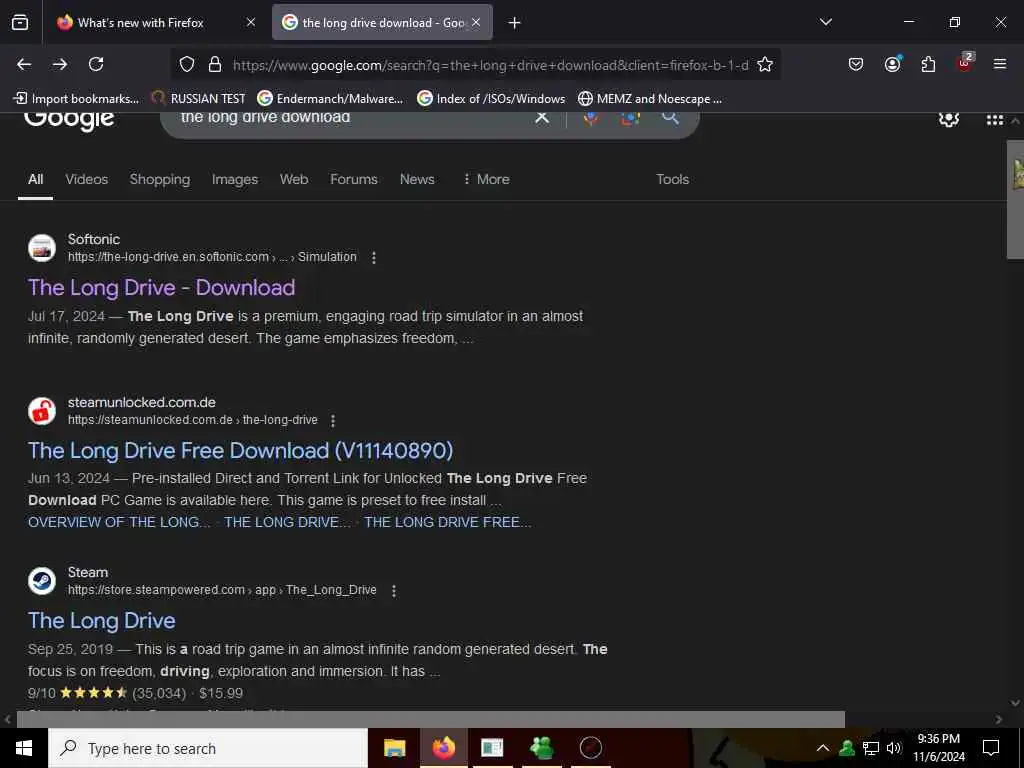Open a new browser tab
Screen dimensions: 1024x768
click(515, 23)
